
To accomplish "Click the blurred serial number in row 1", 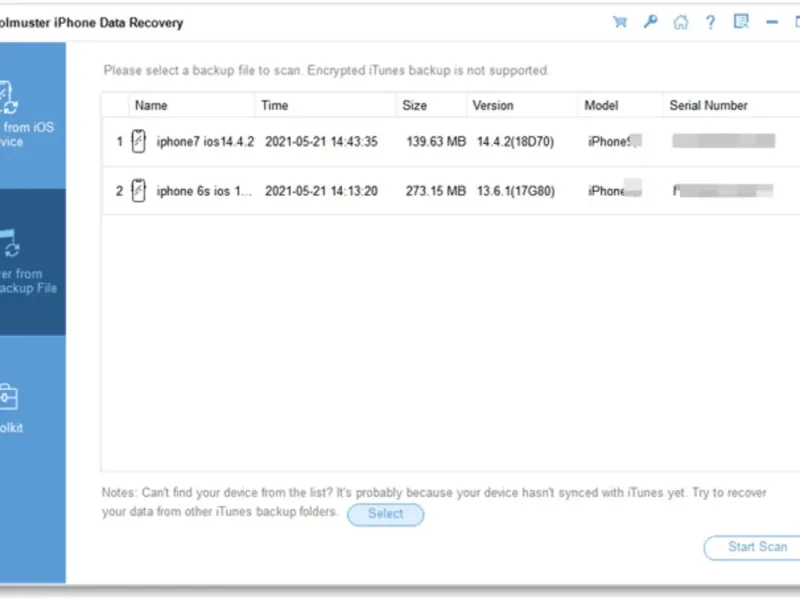I will click(723, 141).
